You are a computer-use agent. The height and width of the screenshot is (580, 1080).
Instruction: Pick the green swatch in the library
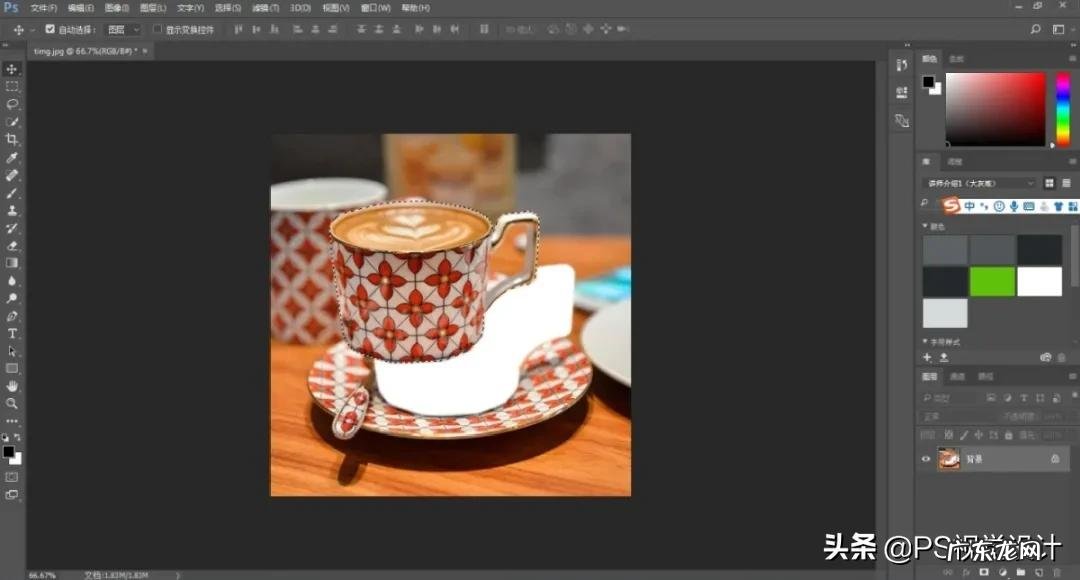992,281
